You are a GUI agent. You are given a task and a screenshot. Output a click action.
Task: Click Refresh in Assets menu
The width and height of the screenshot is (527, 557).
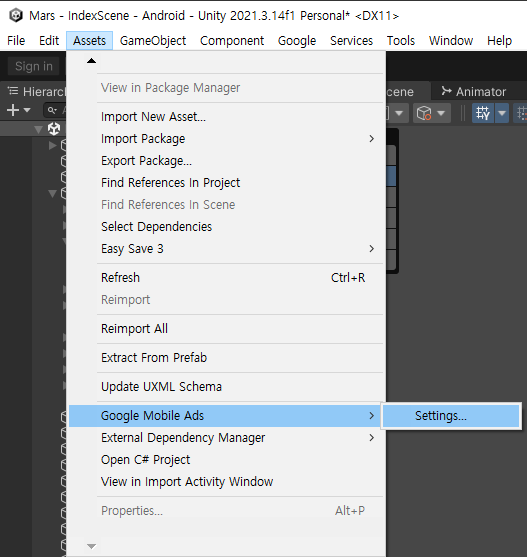click(226, 278)
